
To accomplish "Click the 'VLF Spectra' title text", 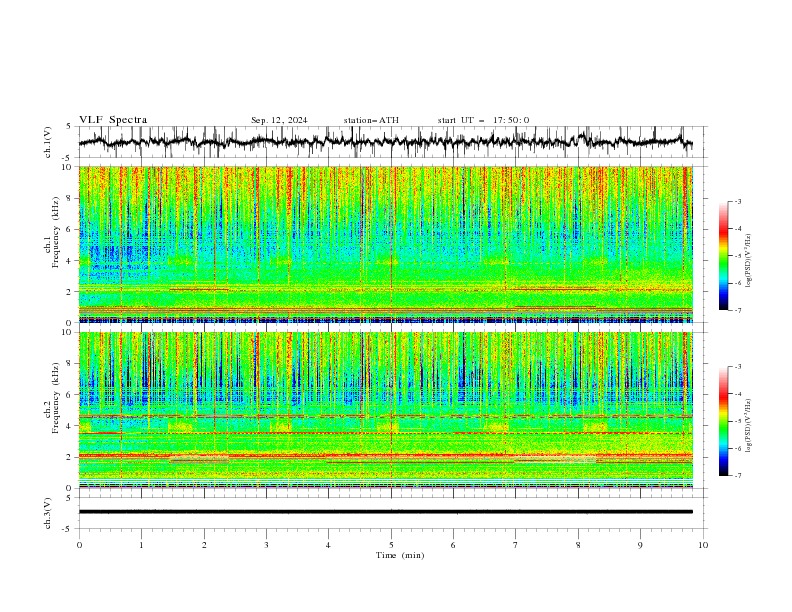I will pos(113,120).
